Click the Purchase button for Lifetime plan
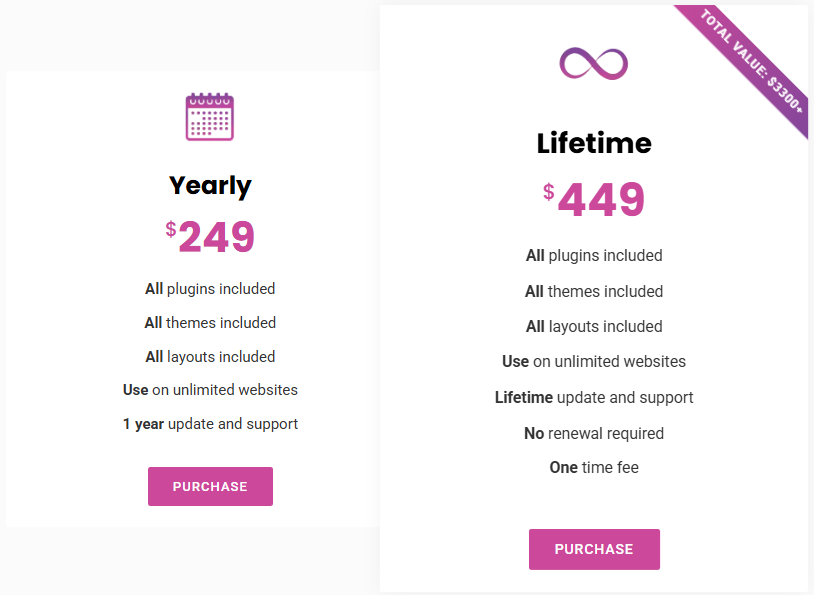This screenshot has width=814, height=595. [x=594, y=549]
